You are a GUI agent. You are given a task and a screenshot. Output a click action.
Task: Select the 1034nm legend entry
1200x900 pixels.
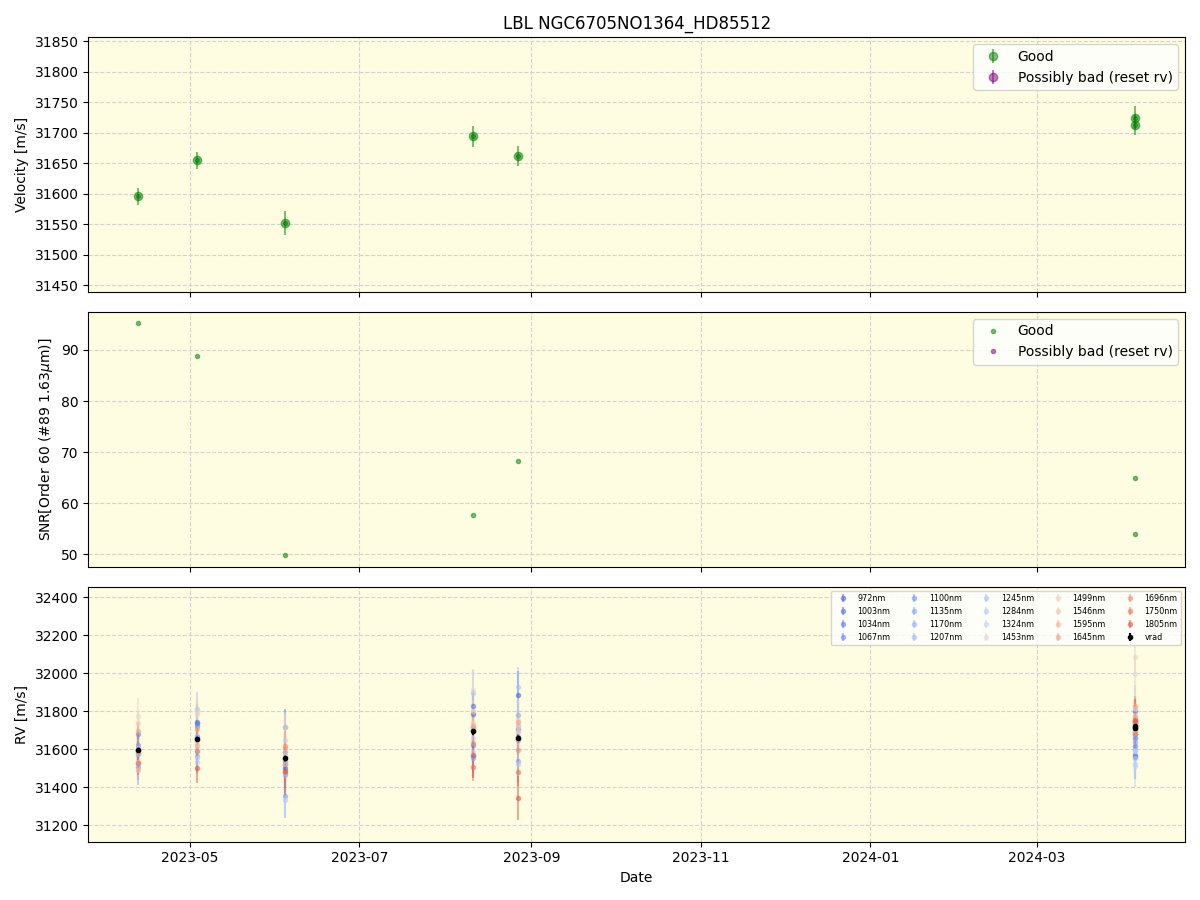click(x=864, y=624)
